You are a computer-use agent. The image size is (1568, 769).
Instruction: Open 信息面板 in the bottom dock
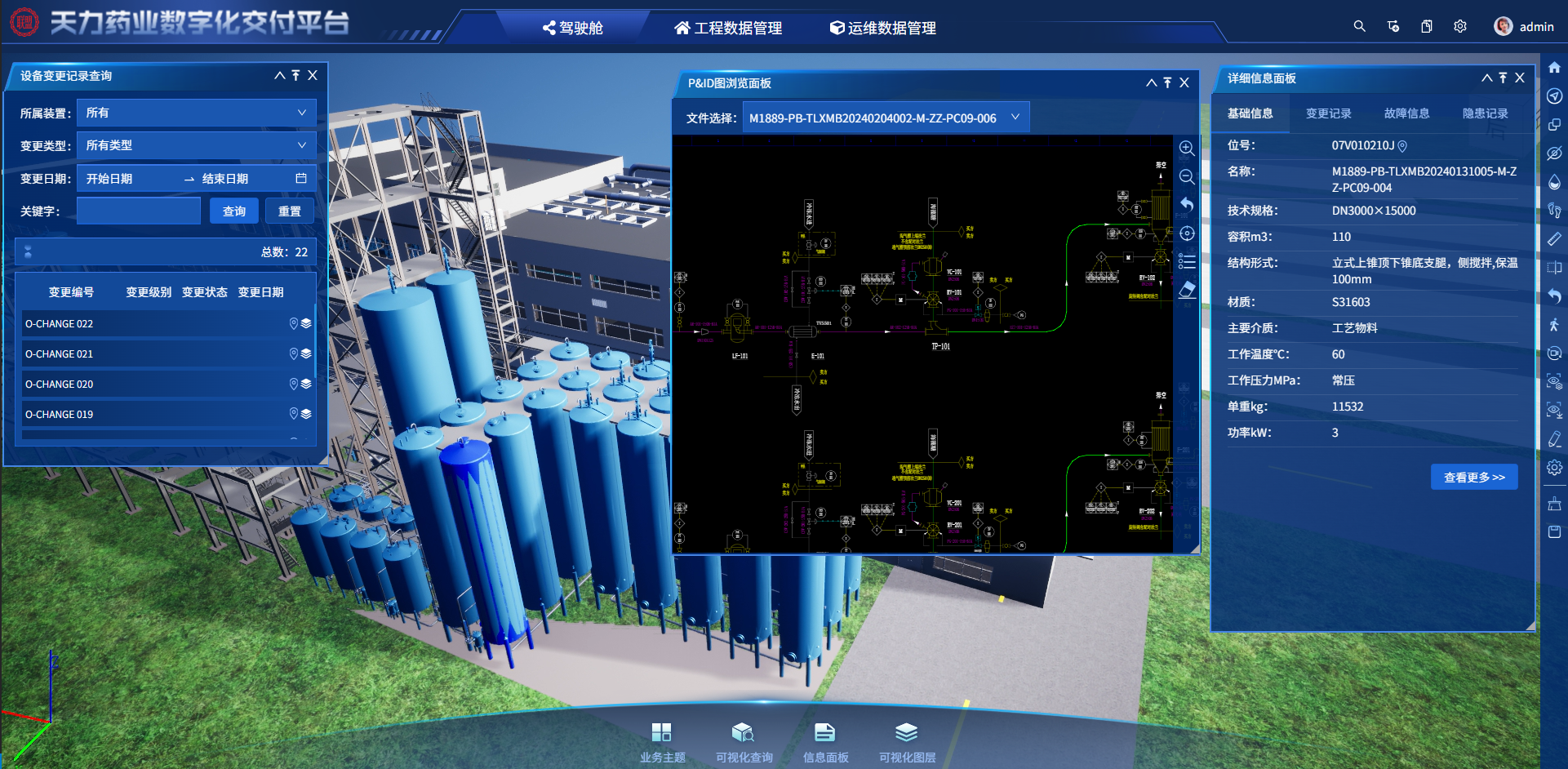tap(825, 742)
